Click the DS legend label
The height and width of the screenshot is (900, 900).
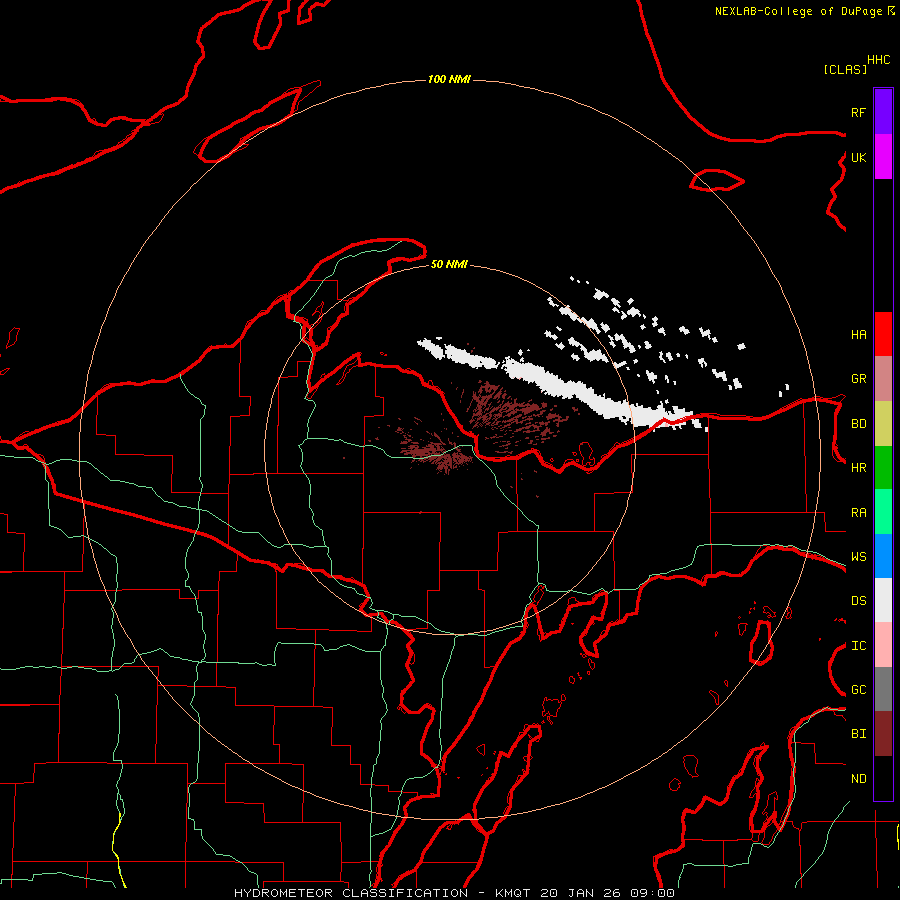[x=858, y=601]
